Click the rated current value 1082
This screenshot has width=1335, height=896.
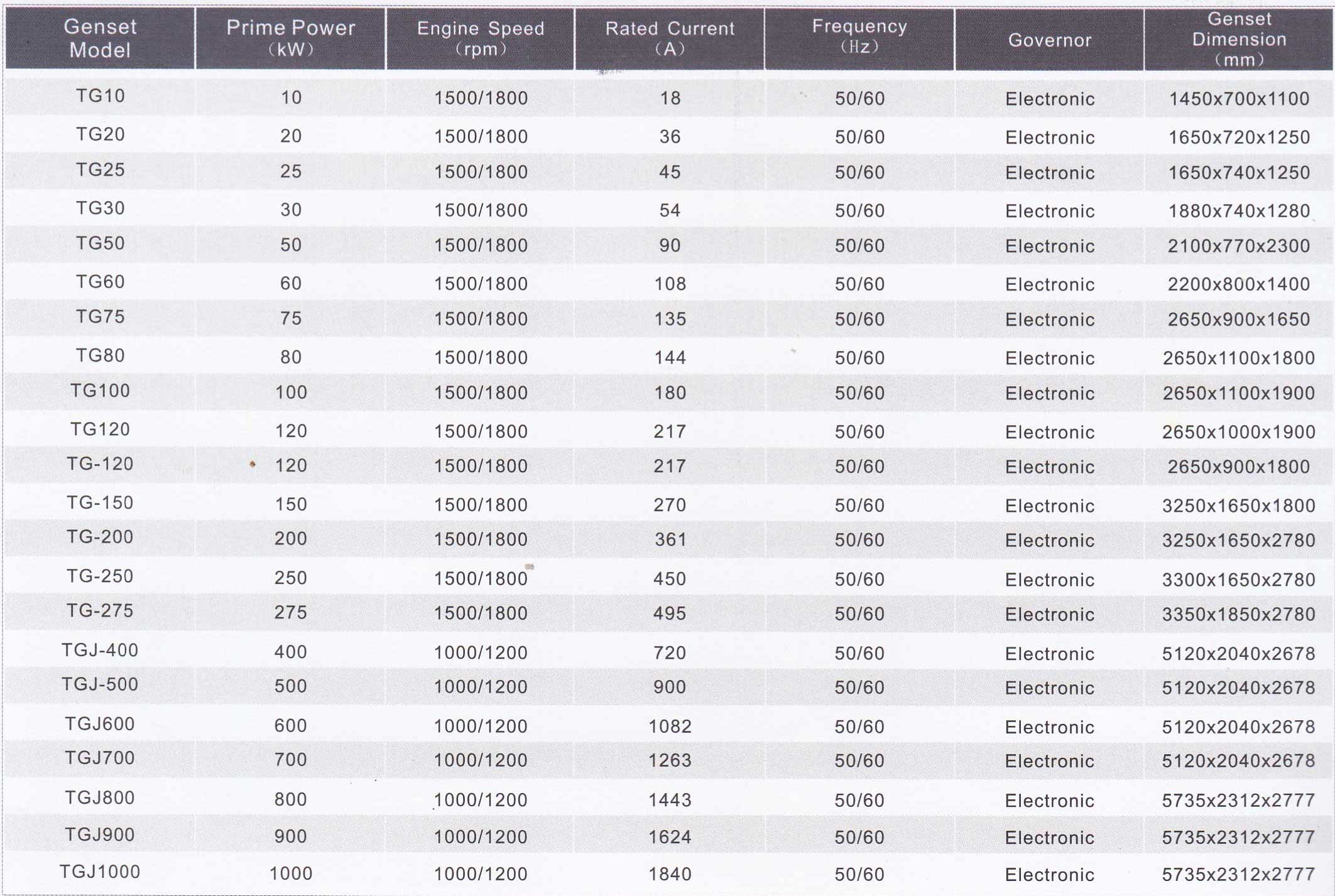click(x=670, y=726)
